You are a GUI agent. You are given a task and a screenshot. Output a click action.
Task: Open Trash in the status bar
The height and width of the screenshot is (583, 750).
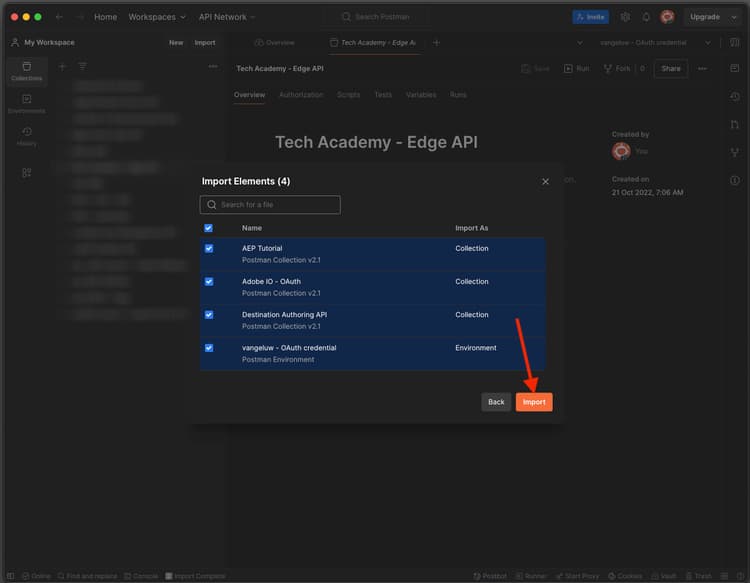tap(699, 576)
